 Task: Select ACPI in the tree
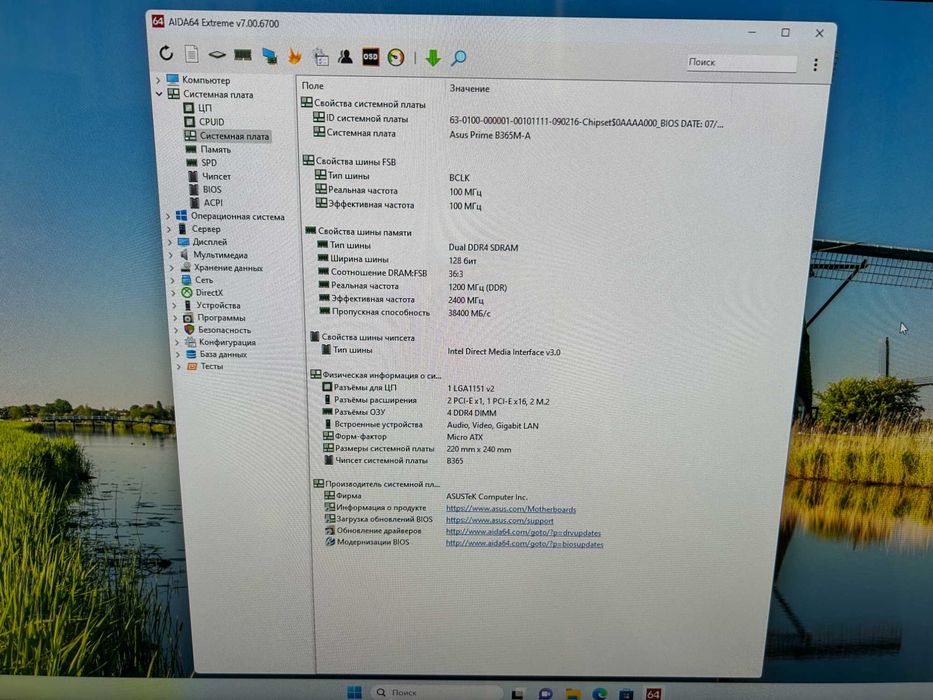pyautogui.click(x=213, y=202)
